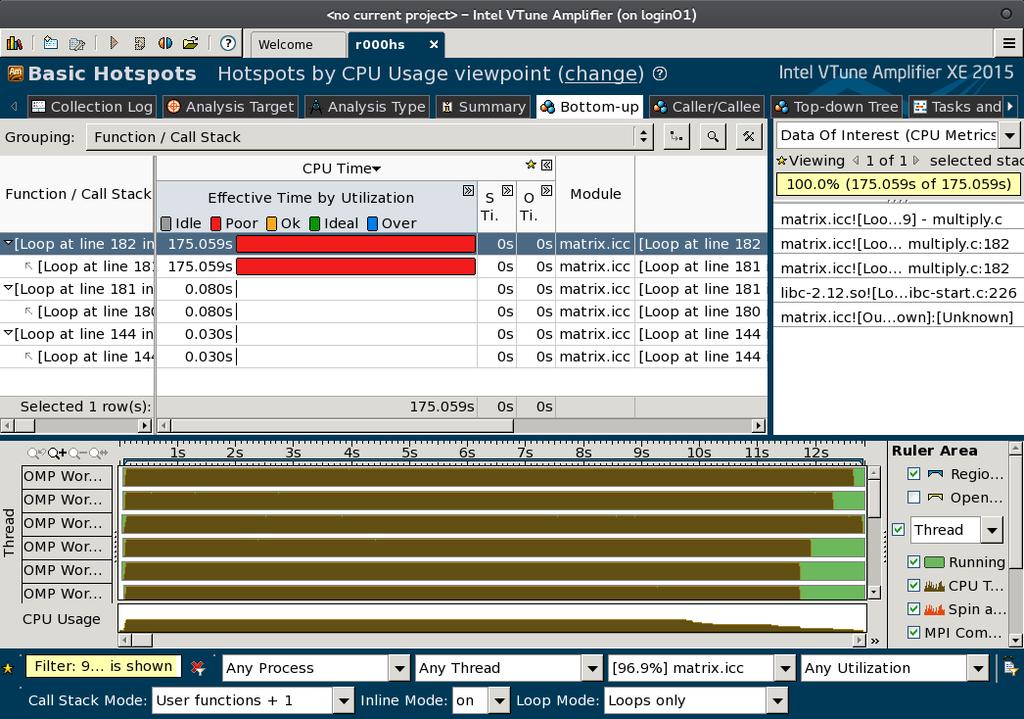The height and width of the screenshot is (719, 1024).
Task: Click the timeline vertical scrollbar down arrow
Action: click(x=874, y=592)
